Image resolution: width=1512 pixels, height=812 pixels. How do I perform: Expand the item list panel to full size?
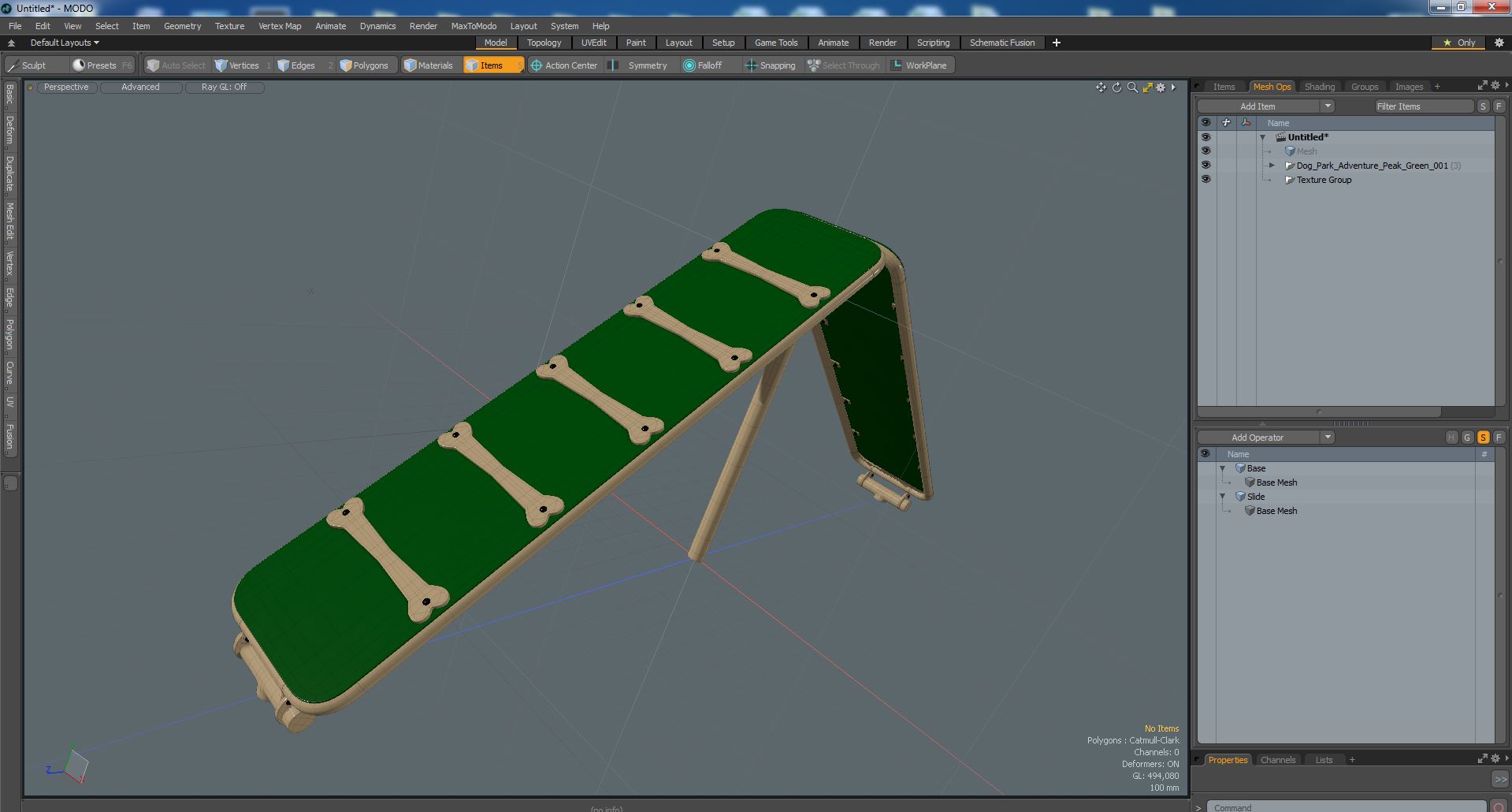(x=1482, y=85)
